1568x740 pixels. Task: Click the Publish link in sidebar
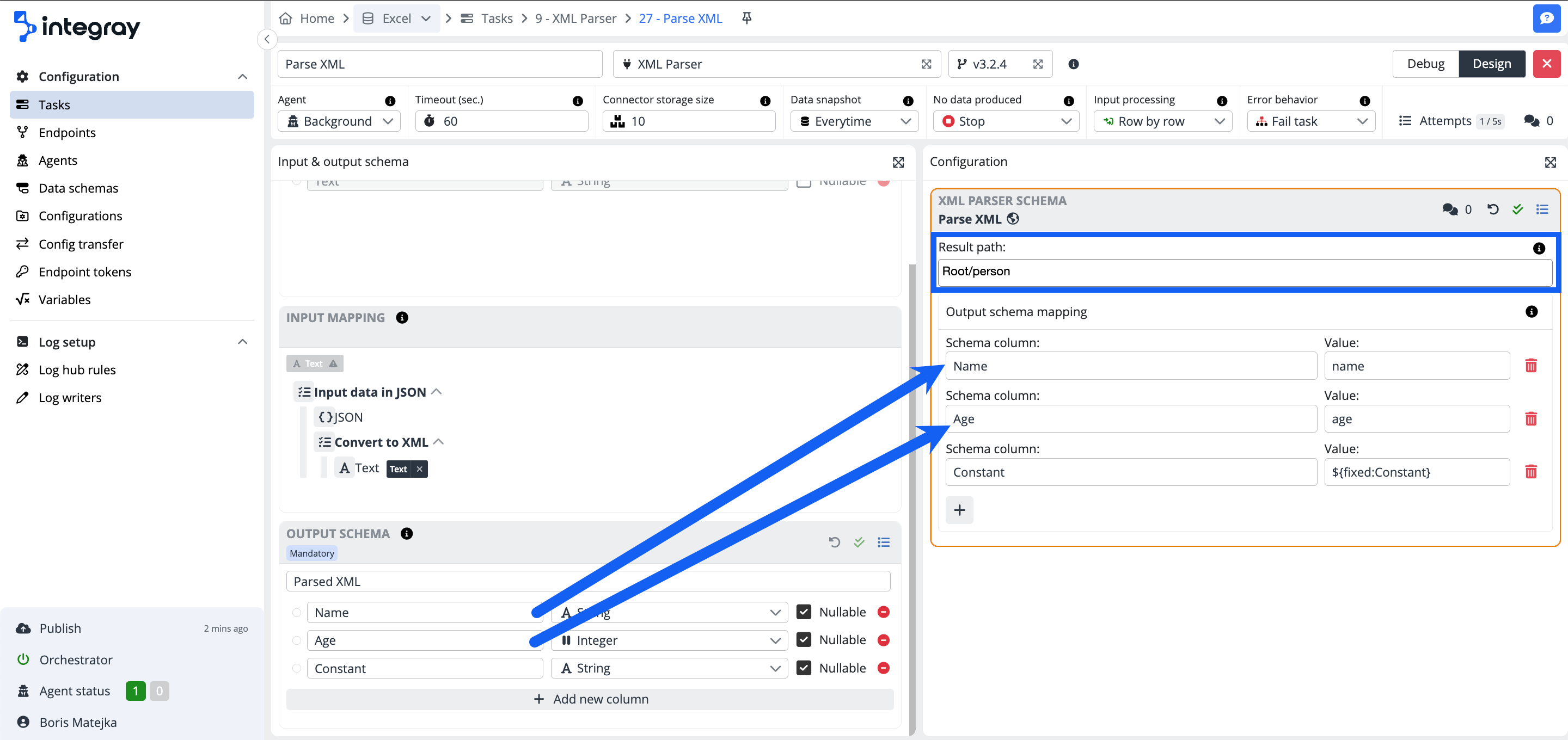pyautogui.click(x=60, y=628)
